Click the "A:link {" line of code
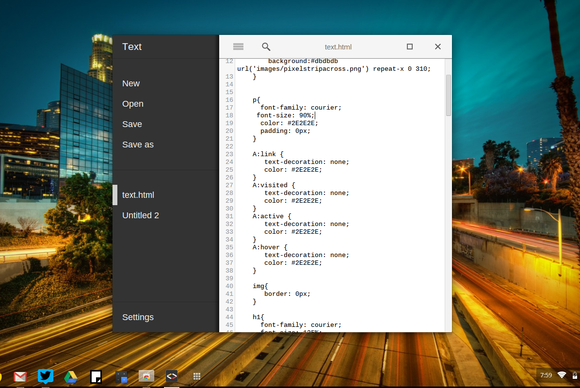Image resolution: width=580 pixels, height=388 pixels. pyautogui.click(x=268, y=154)
